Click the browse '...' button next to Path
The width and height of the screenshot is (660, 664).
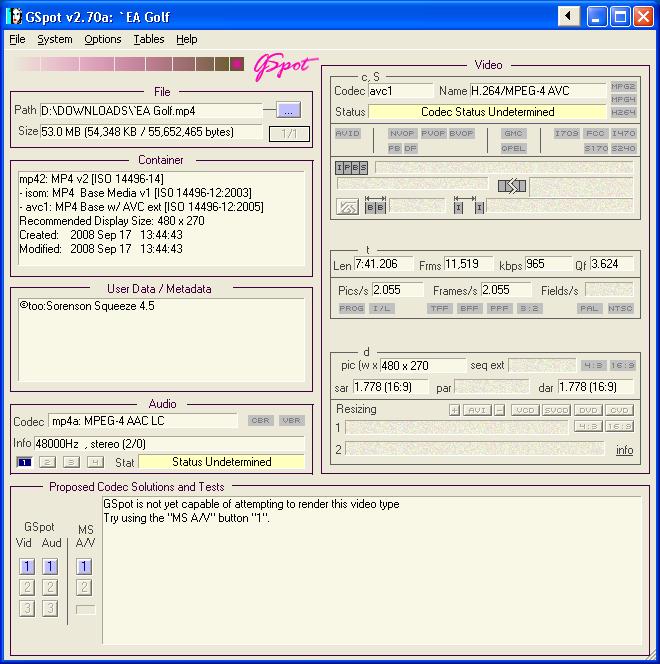click(x=288, y=110)
